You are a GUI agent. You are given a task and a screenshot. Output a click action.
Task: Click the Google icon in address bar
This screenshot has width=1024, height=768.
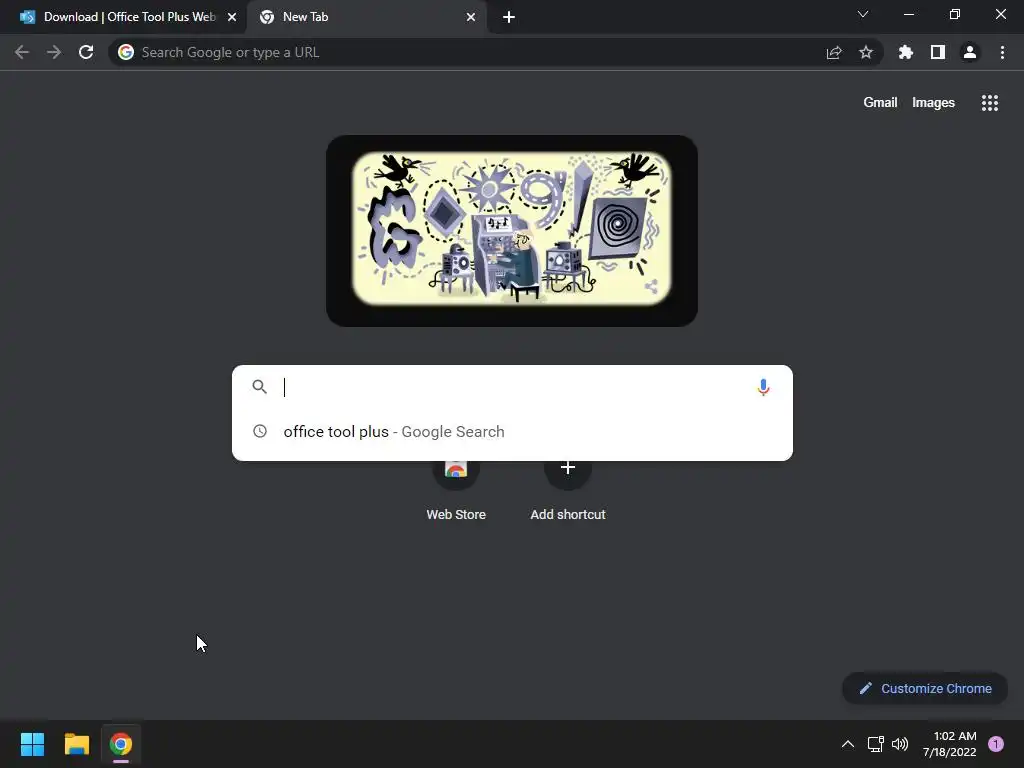(126, 52)
